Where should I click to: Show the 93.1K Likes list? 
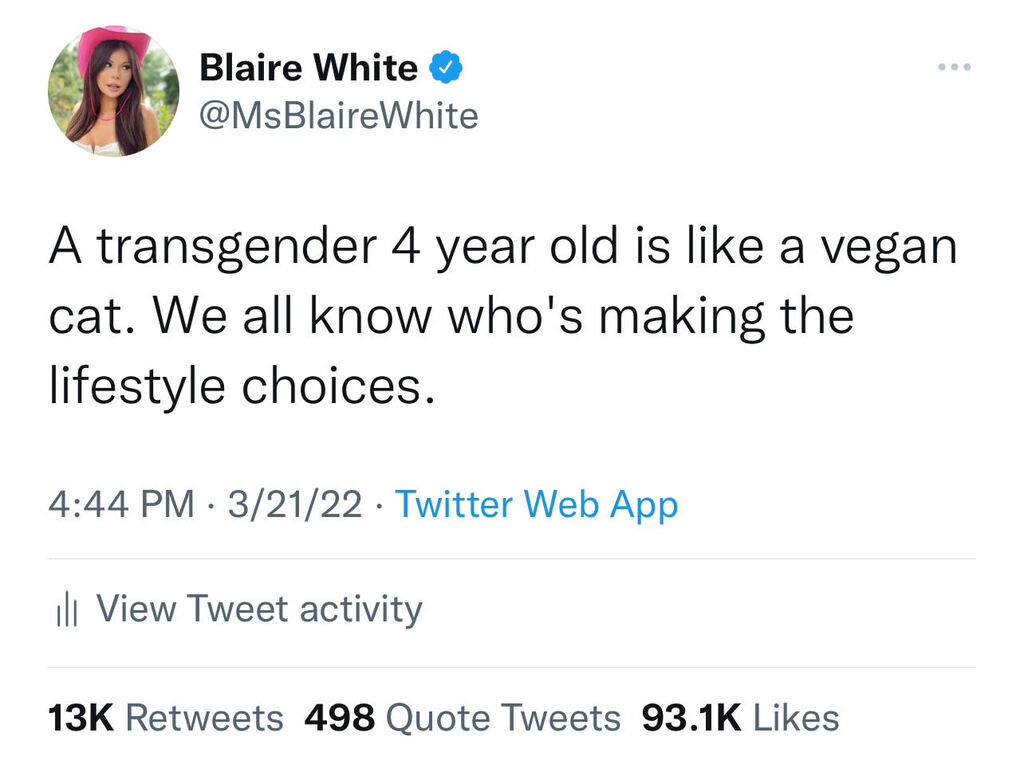(x=739, y=717)
